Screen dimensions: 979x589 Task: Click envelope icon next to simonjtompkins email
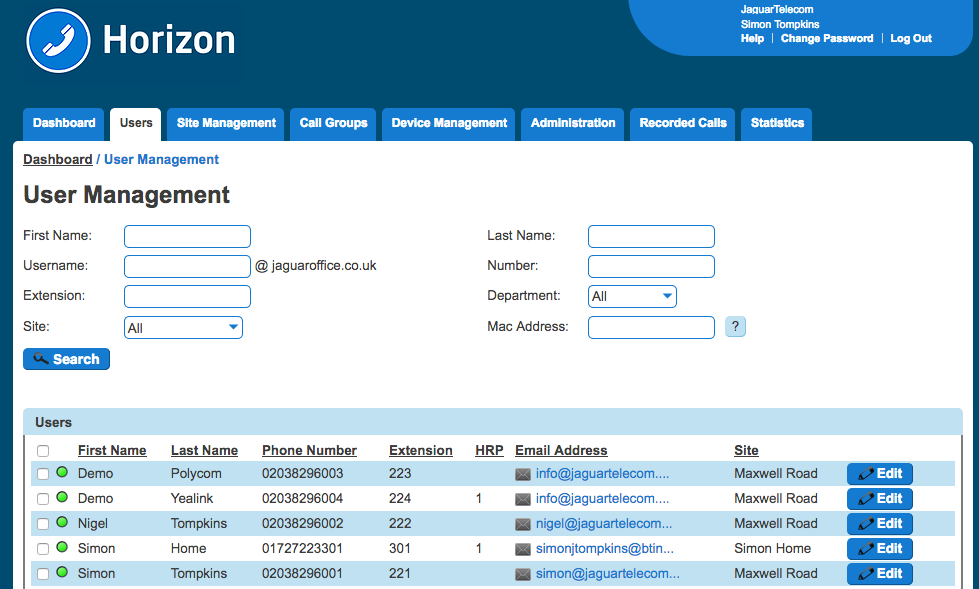click(x=523, y=549)
